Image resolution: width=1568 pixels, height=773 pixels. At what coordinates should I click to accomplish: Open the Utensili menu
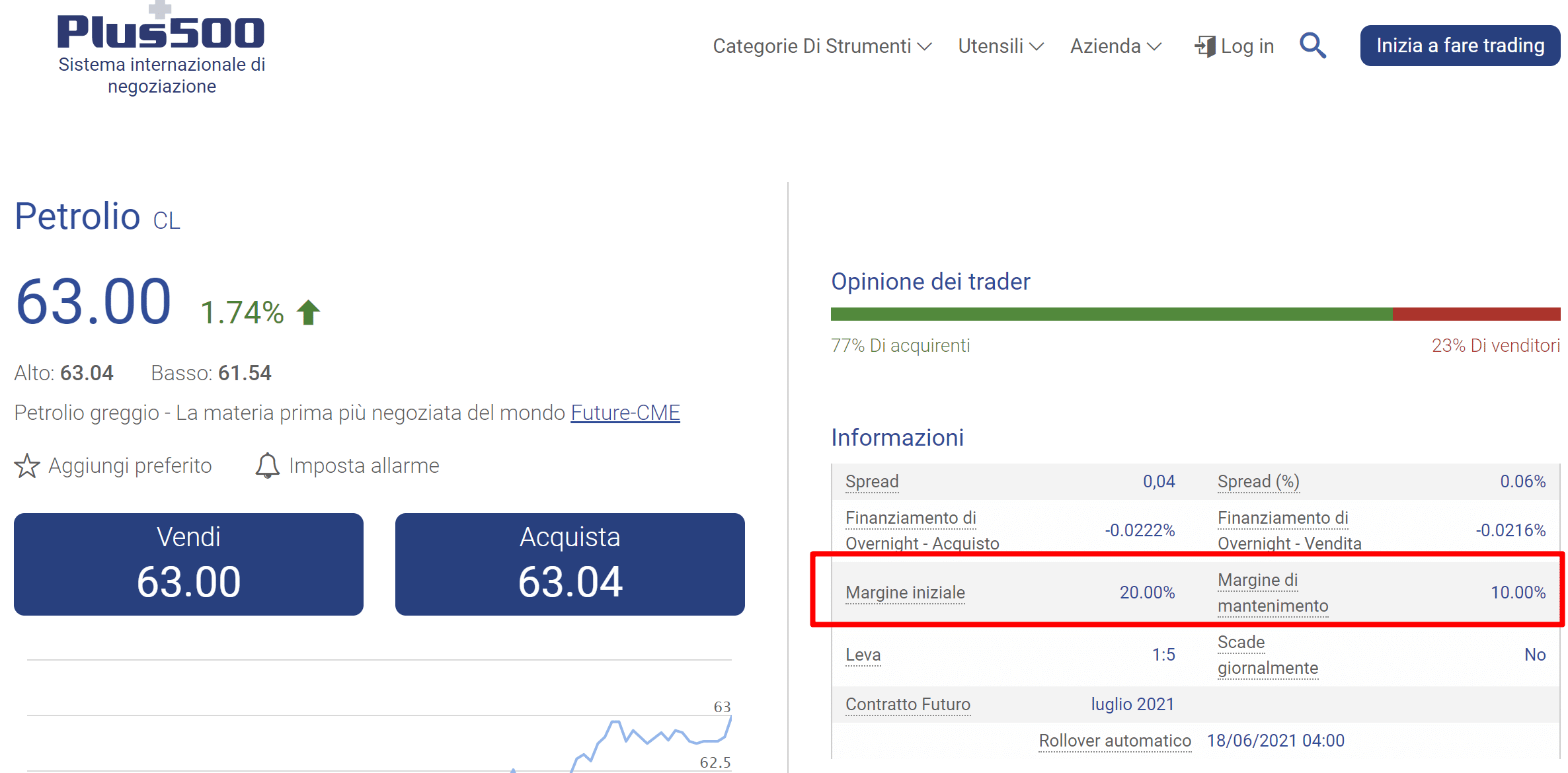(x=1001, y=46)
